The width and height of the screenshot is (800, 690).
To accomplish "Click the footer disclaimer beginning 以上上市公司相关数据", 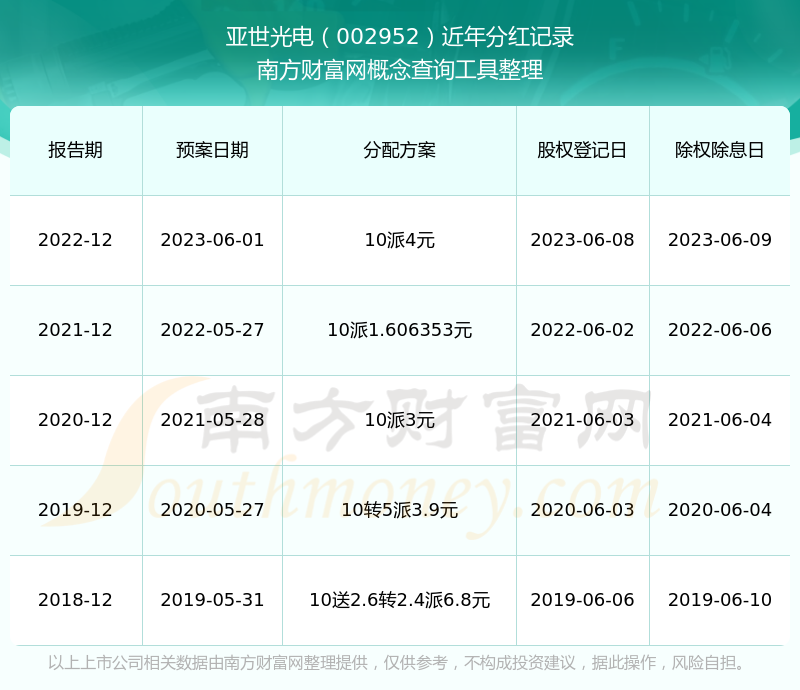I will (x=397, y=662).
